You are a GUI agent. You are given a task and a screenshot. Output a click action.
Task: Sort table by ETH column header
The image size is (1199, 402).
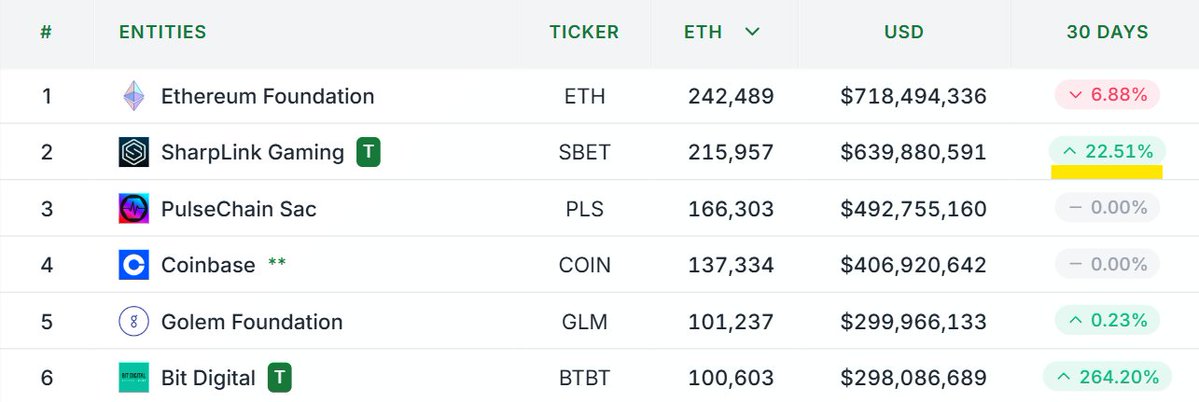(x=703, y=32)
